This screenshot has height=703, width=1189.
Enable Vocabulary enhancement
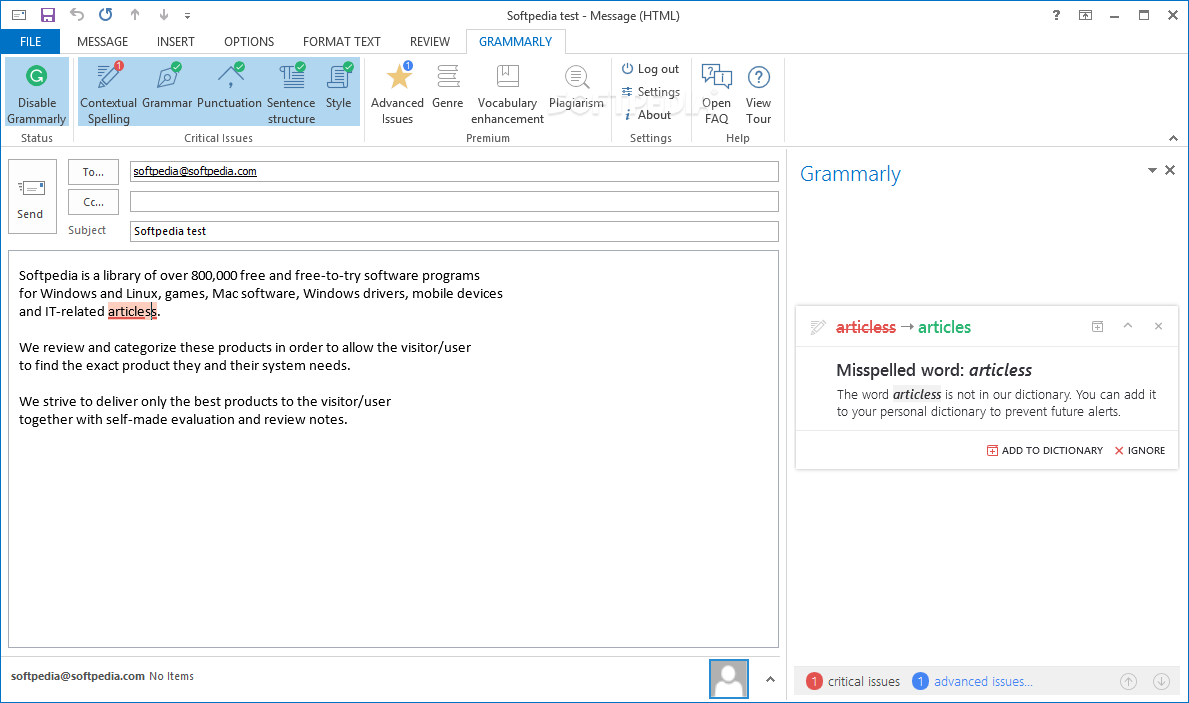click(507, 92)
